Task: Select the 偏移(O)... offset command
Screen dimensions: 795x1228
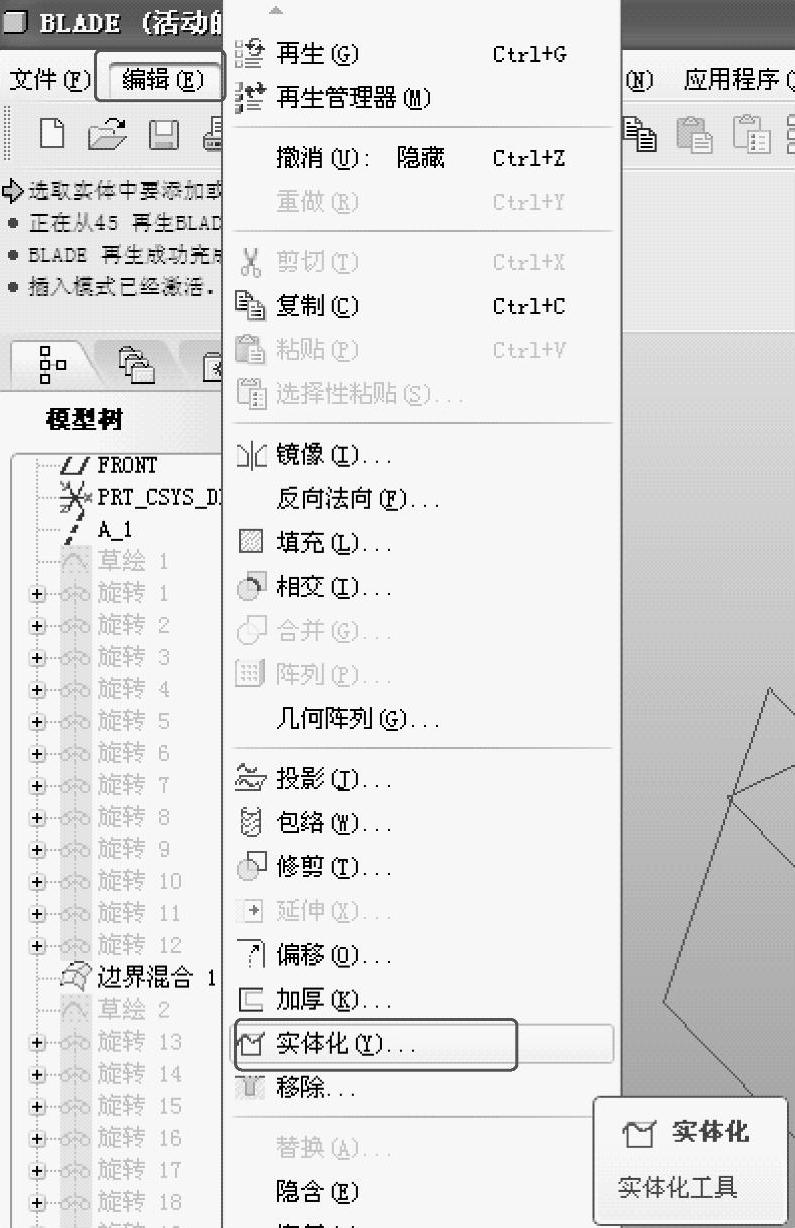Action: 421,955
